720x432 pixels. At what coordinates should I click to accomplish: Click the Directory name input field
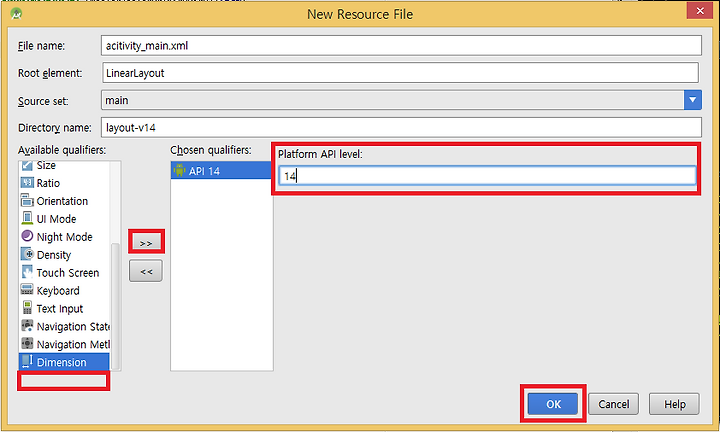click(401, 127)
